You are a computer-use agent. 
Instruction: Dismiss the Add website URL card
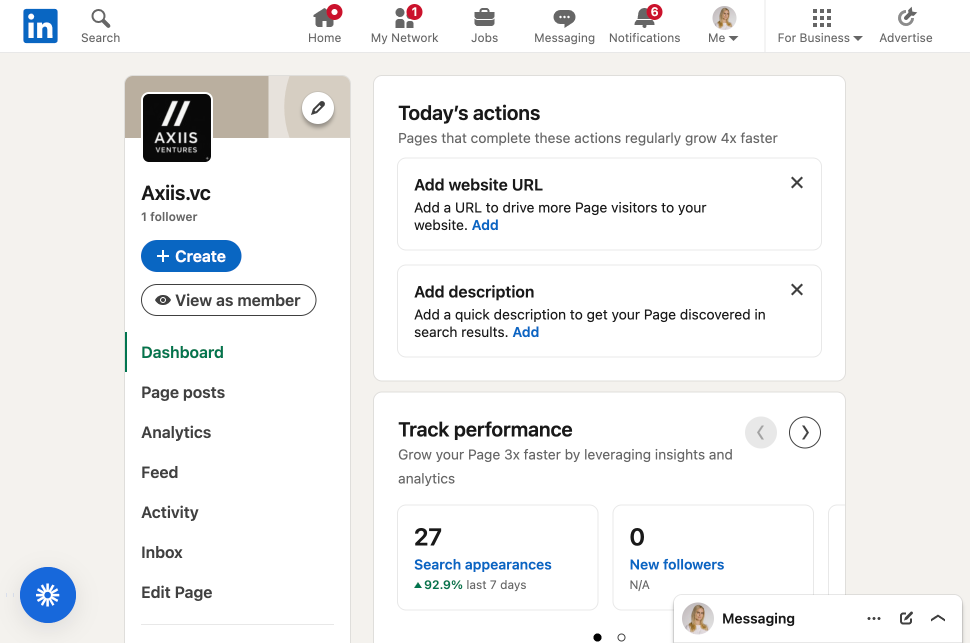tap(797, 183)
